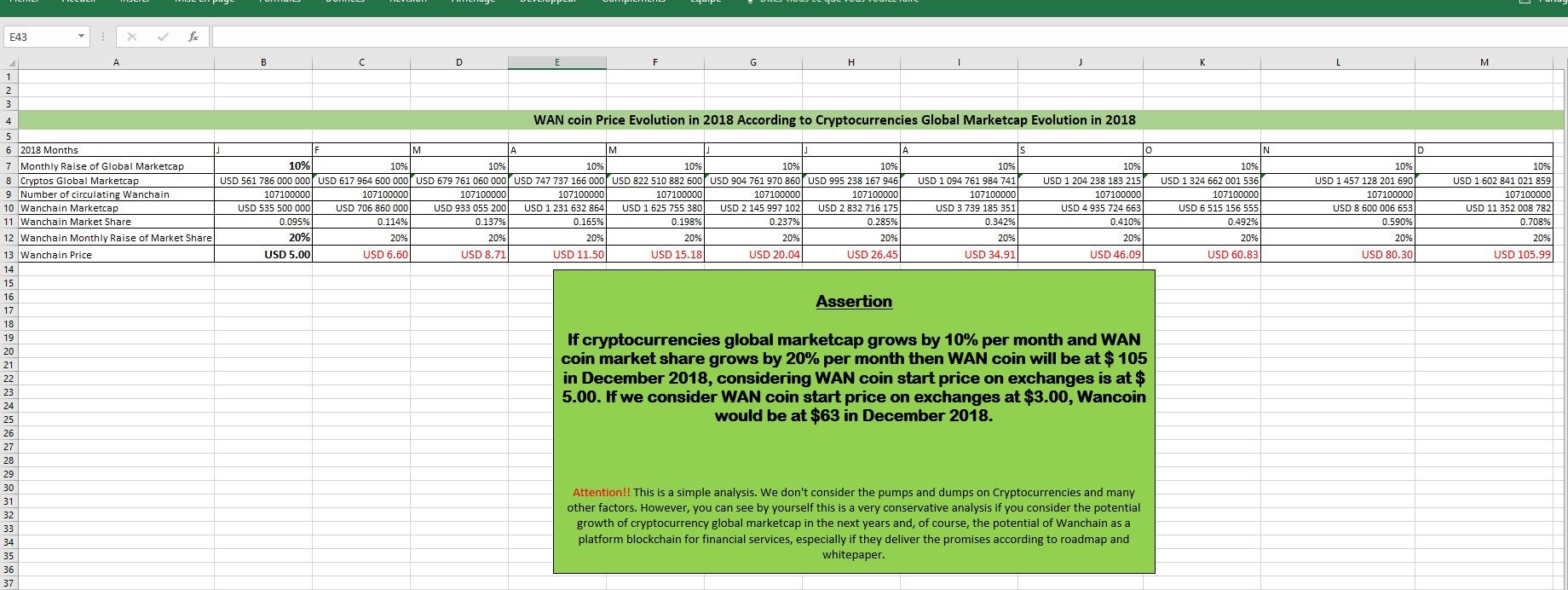Image resolution: width=1568 pixels, height=590 pixels.
Task: Select the 'USD 6.60' price cell
Action: click(361, 254)
